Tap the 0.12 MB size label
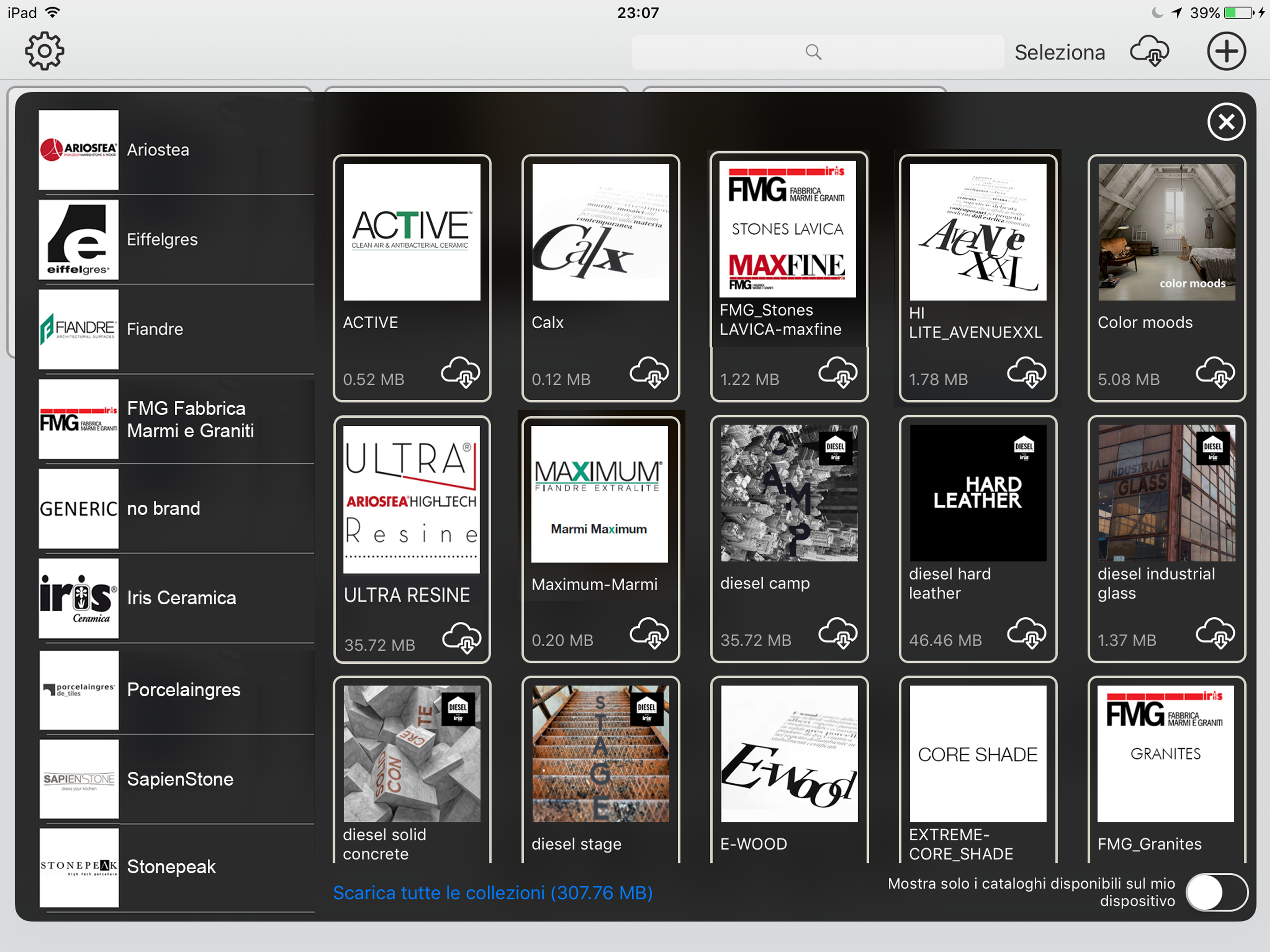The image size is (1270, 952). [x=561, y=379]
